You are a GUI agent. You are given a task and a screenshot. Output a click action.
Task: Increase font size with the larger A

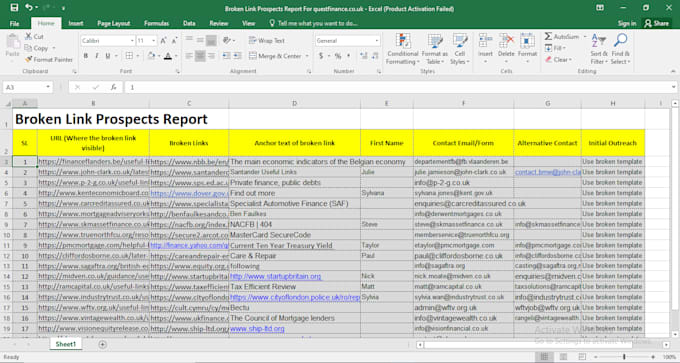(163, 40)
